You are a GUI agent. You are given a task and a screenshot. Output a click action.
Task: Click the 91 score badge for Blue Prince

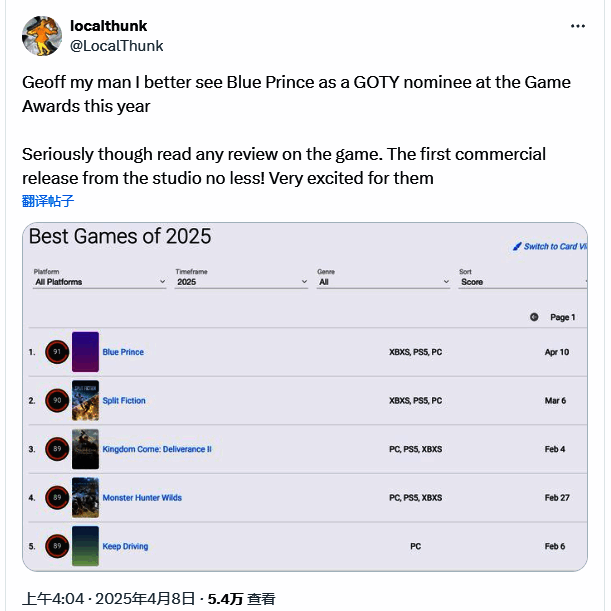click(x=57, y=352)
